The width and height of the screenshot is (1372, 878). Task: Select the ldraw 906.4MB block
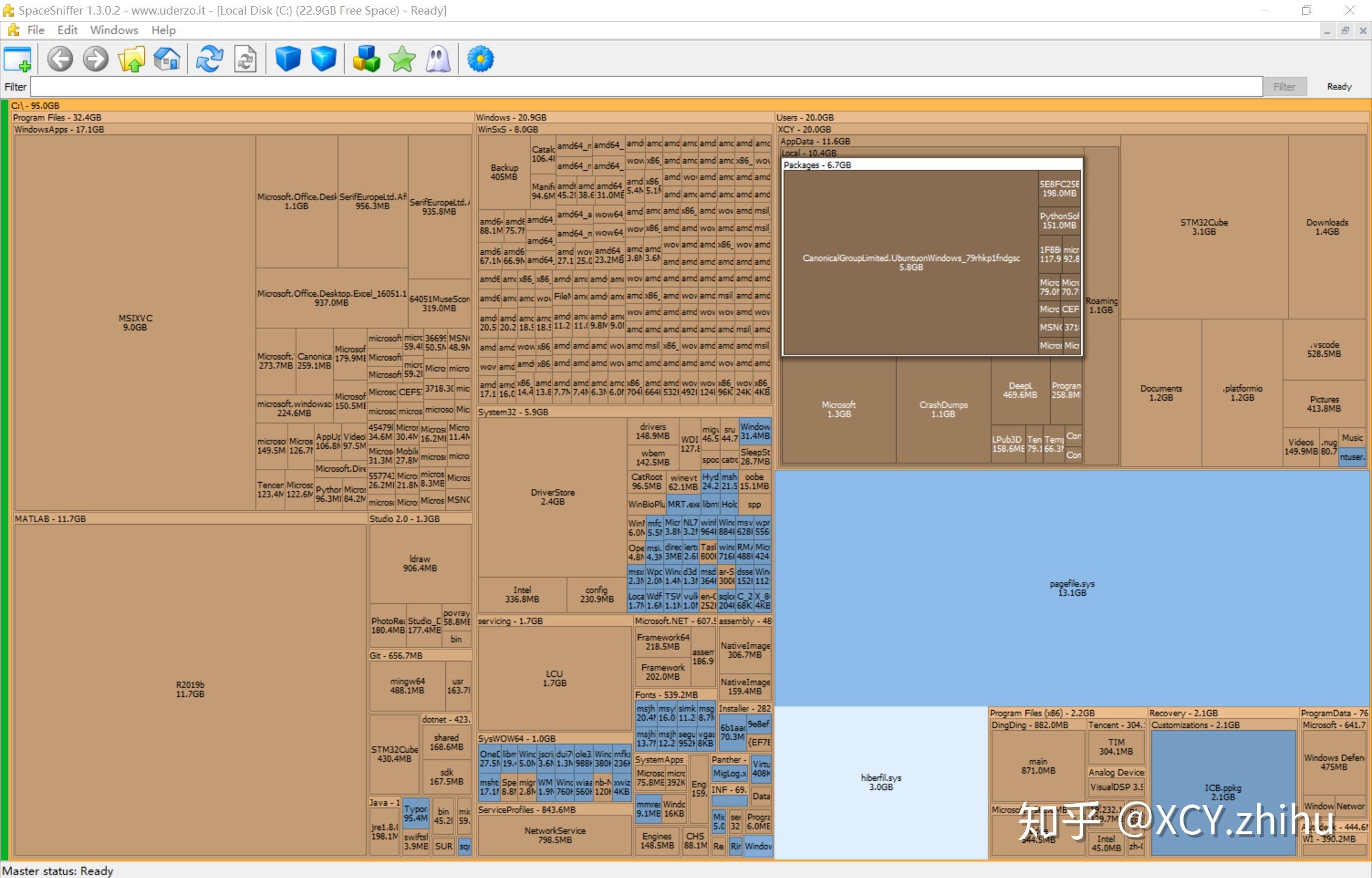tap(420, 563)
